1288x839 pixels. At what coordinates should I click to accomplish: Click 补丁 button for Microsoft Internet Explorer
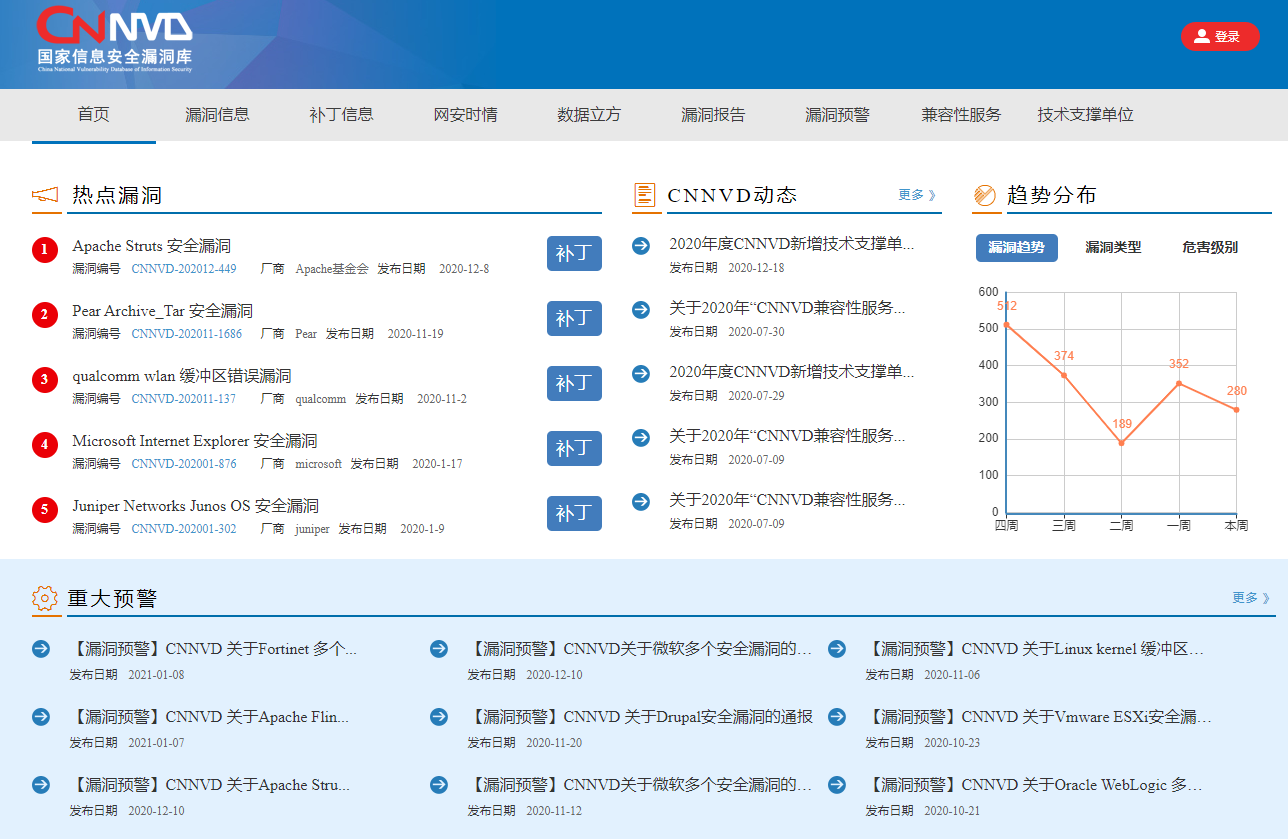(x=574, y=449)
